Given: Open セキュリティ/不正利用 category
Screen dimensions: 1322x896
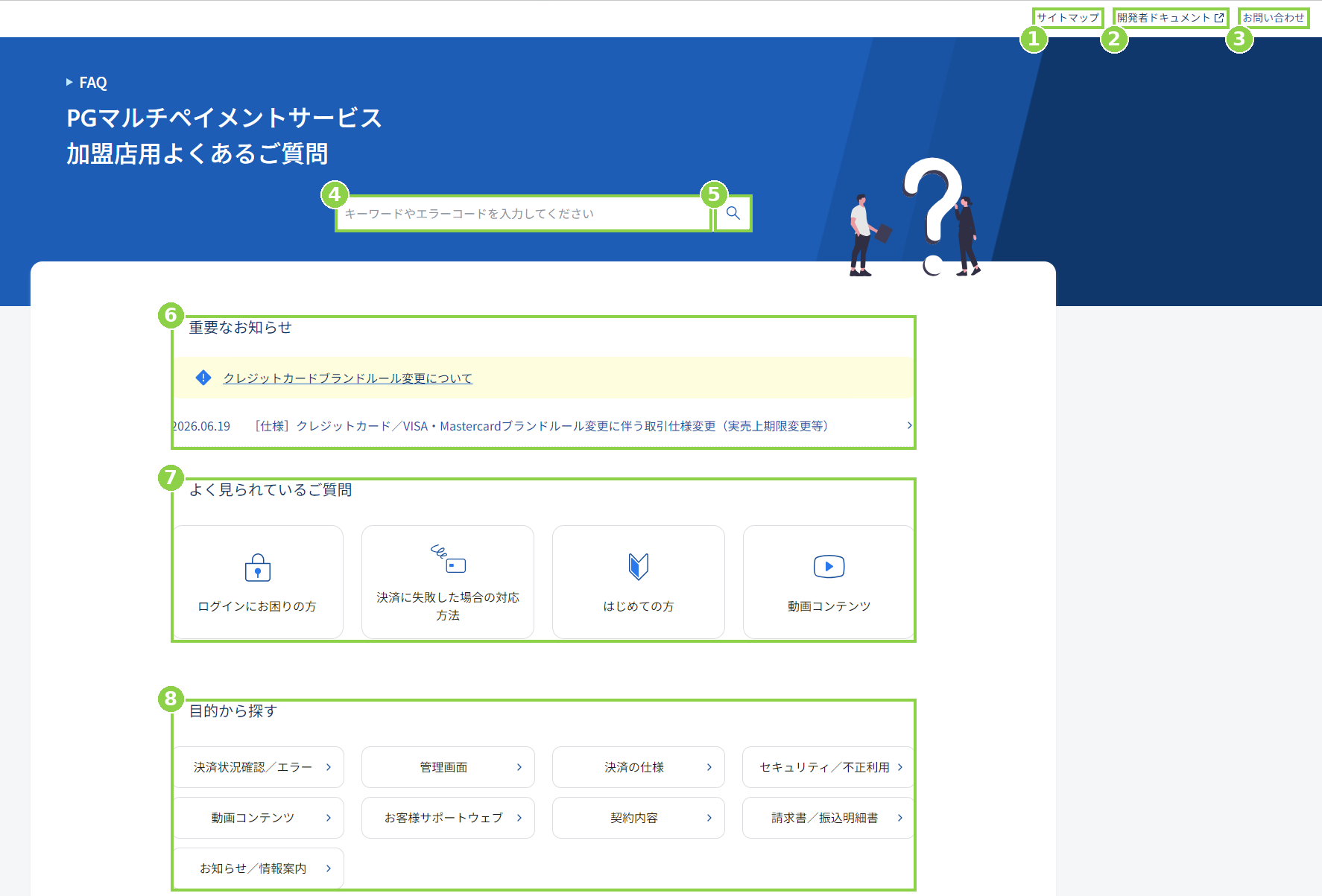Looking at the screenshot, I should (x=828, y=767).
